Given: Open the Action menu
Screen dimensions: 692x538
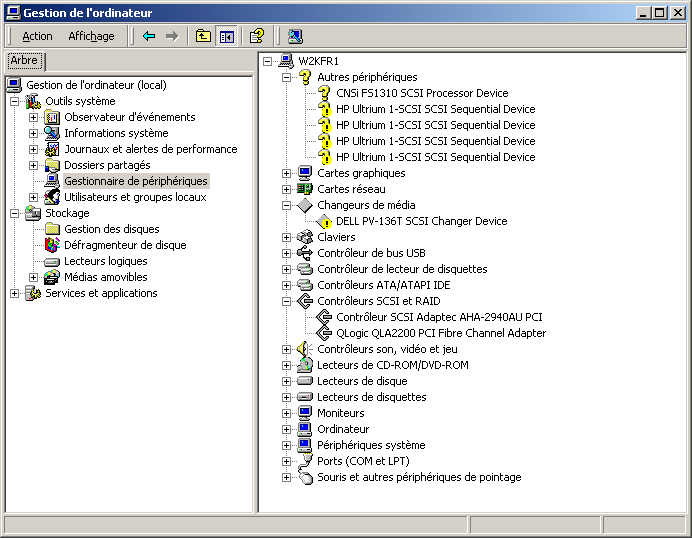Looking at the screenshot, I should tap(38, 36).
